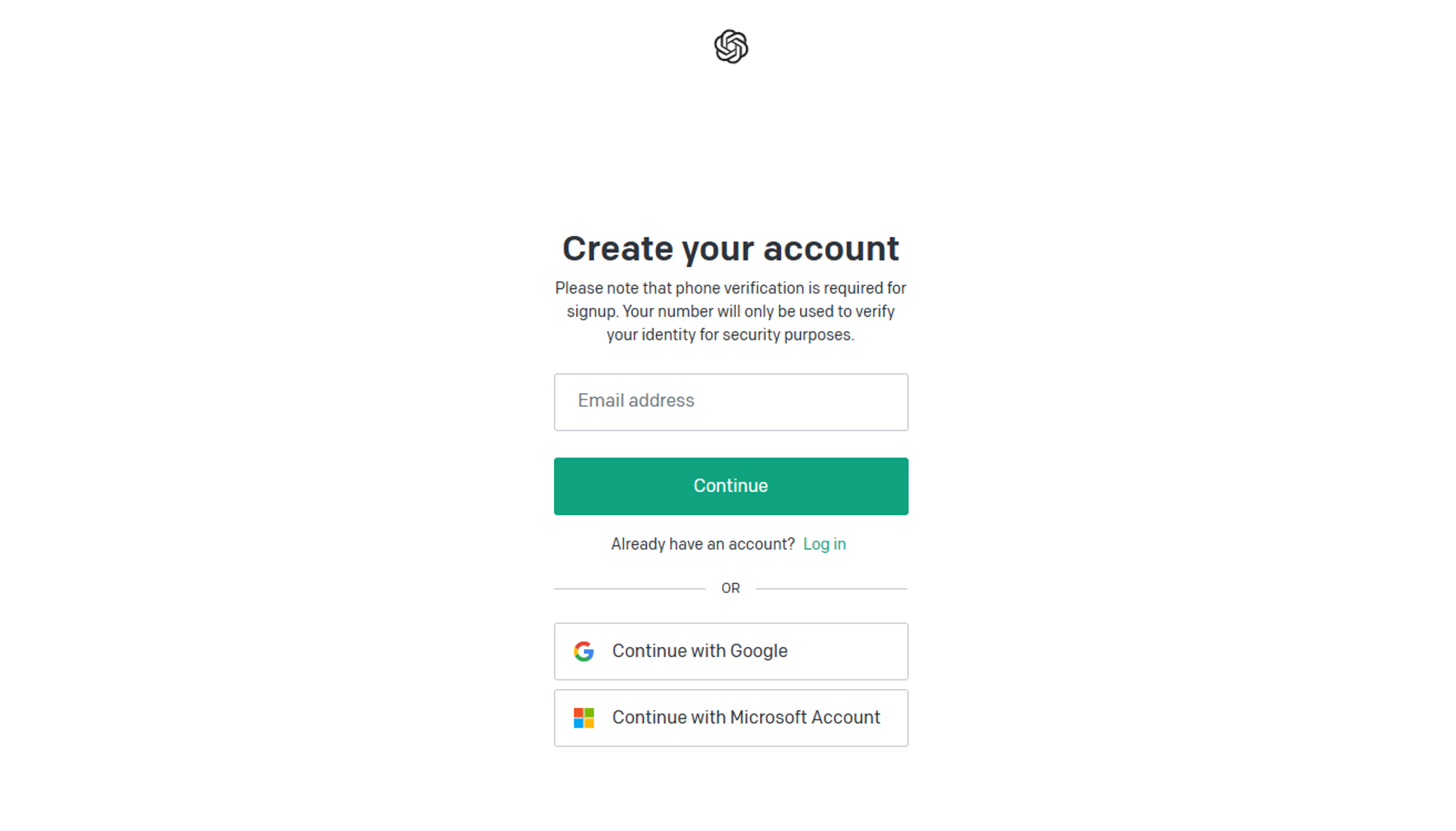The image size is (1456, 831).
Task: Click the word 'Google' in the sign-in button
Action: click(x=759, y=651)
